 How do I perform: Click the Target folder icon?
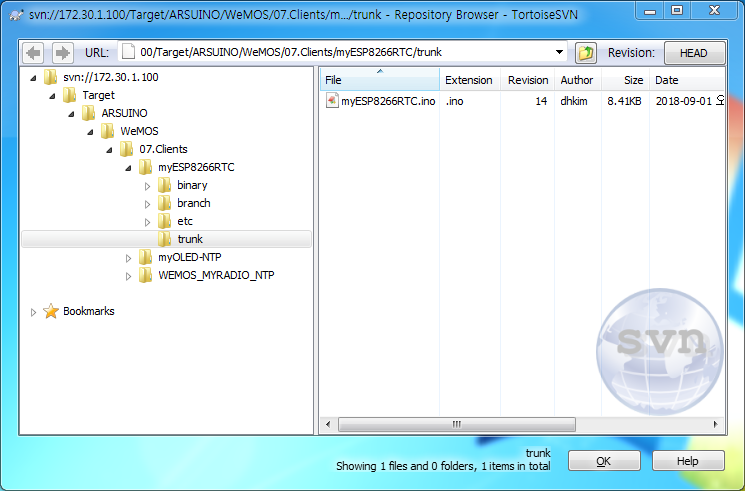(69, 95)
